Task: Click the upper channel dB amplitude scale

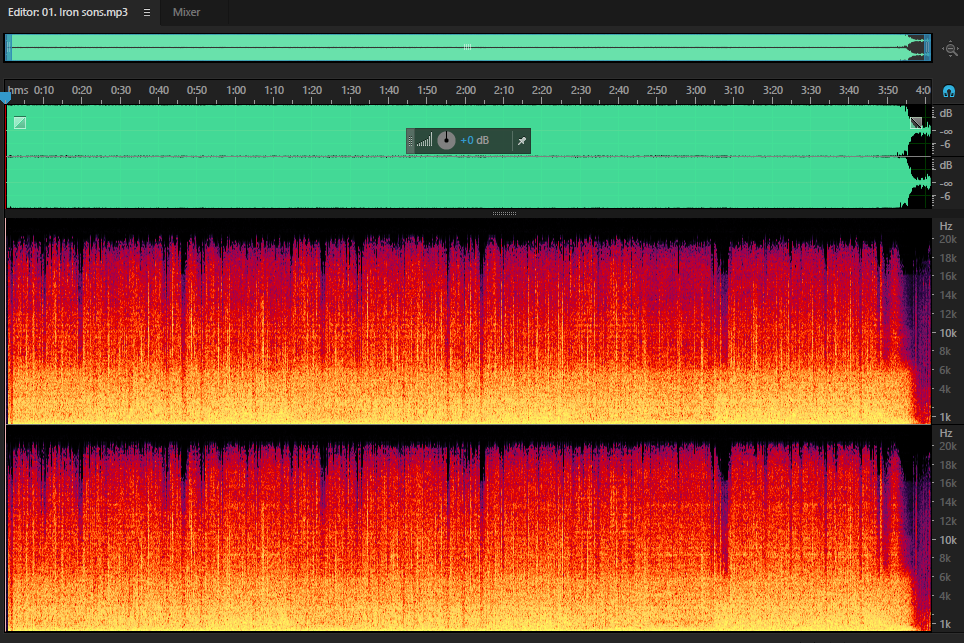Action: click(945, 130)
